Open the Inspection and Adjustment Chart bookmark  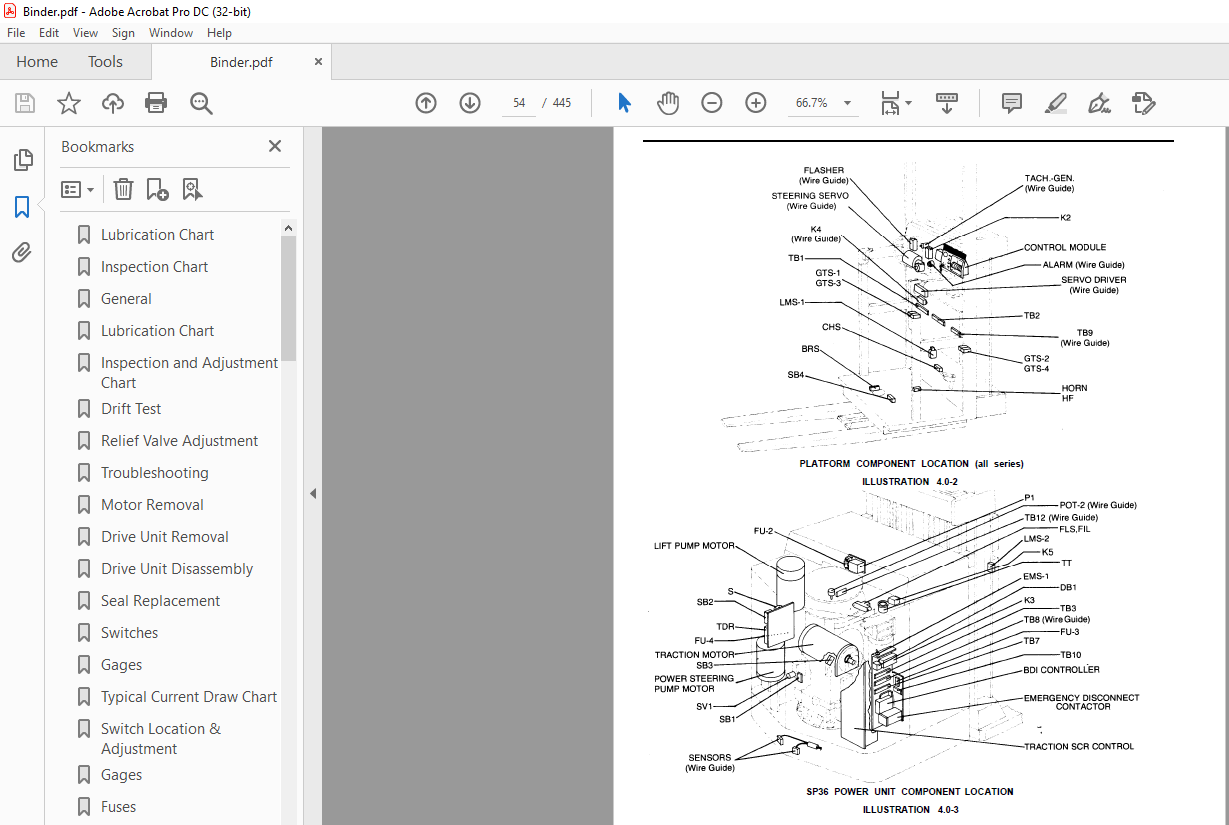(189, 373)
